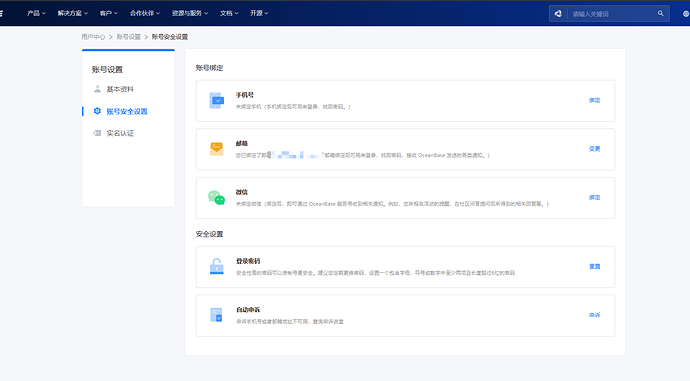This screenshot has width=690, height=381.
Task: Click the search keyword input field
Action: point(612,14)
